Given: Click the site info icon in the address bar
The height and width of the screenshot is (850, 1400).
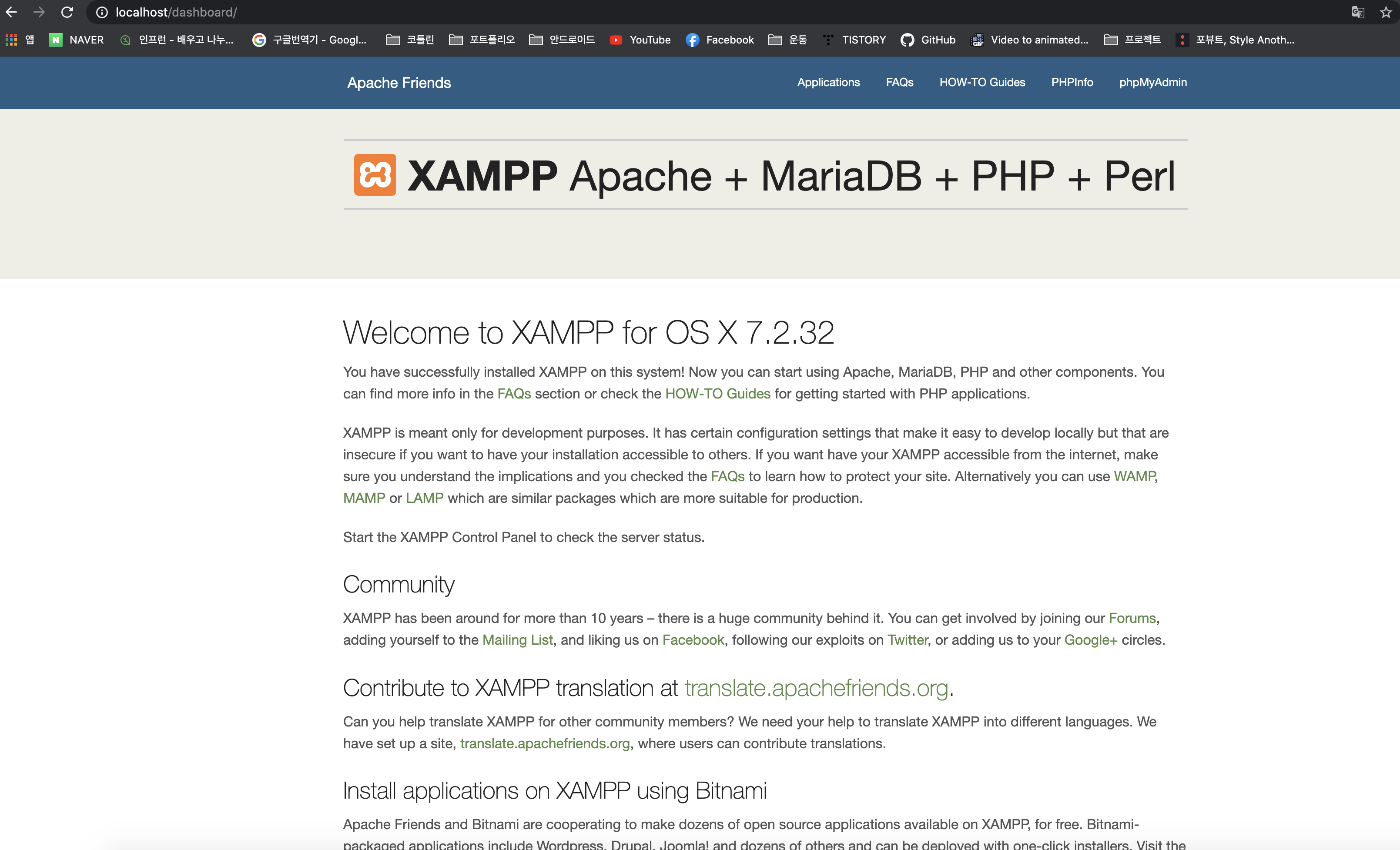Looking at the screenshot, I should [102, 12].
